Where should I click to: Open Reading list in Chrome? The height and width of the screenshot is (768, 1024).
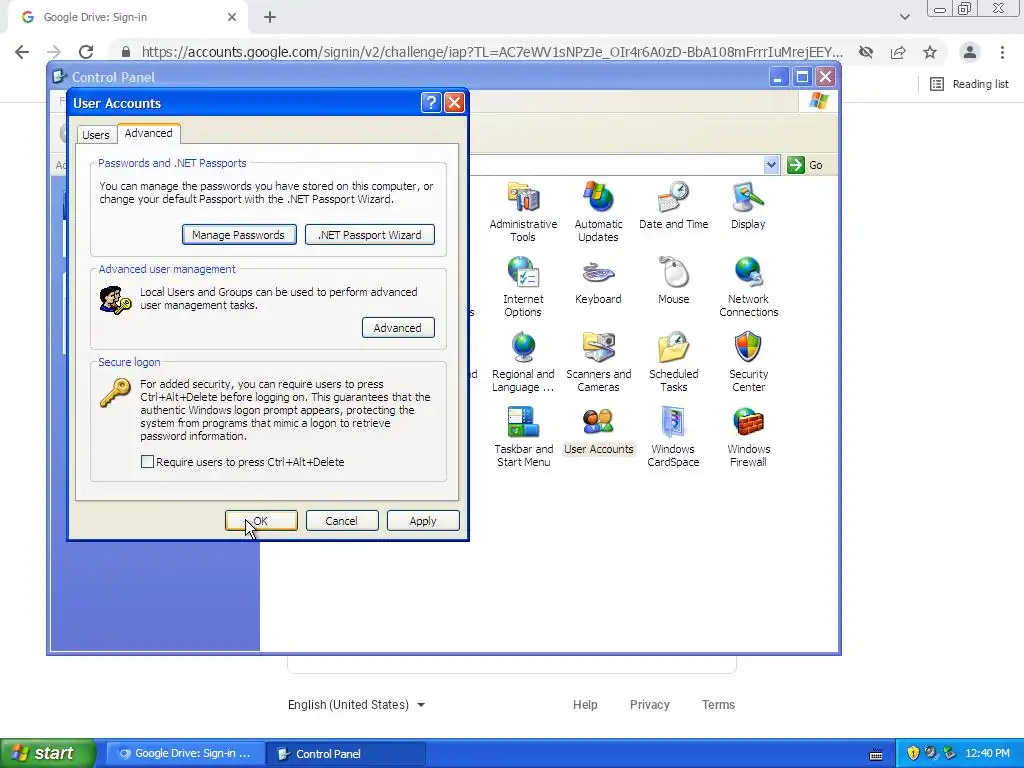[x=969, y=84]
